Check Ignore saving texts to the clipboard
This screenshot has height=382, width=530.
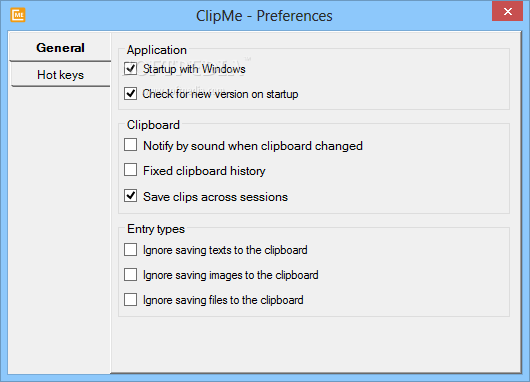point(130,250)
